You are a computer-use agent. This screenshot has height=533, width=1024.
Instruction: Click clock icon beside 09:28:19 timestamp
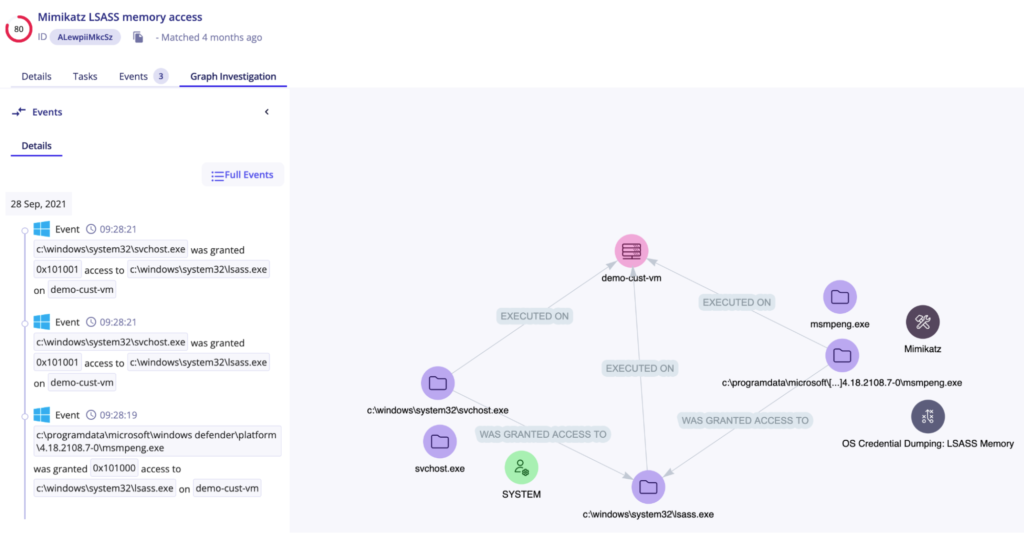[x=91, y=415]
